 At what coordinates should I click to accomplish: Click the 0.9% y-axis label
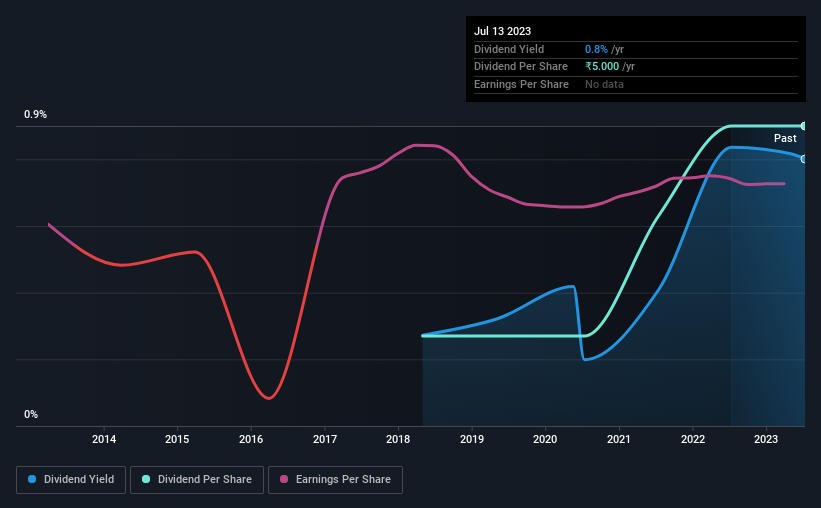[x=35, y=114]
